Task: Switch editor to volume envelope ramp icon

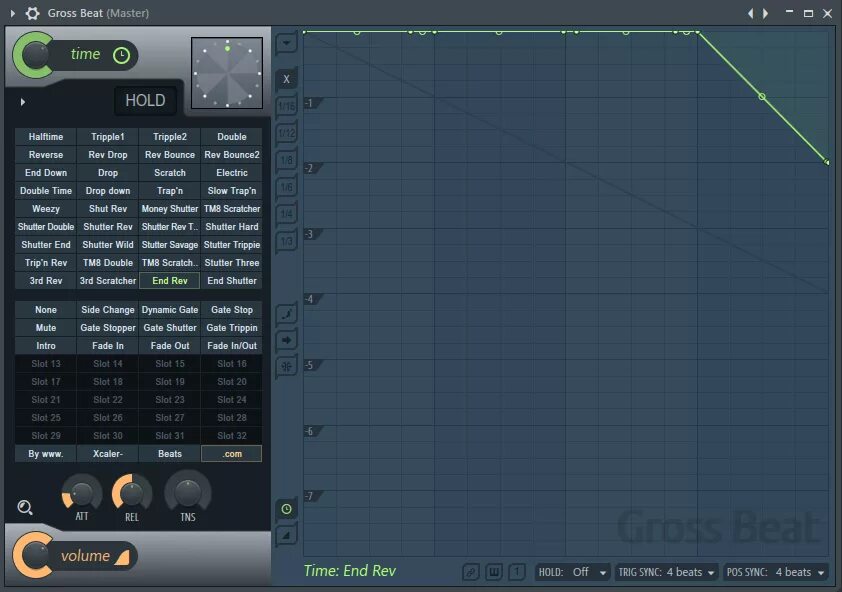Action: point(286,535)
